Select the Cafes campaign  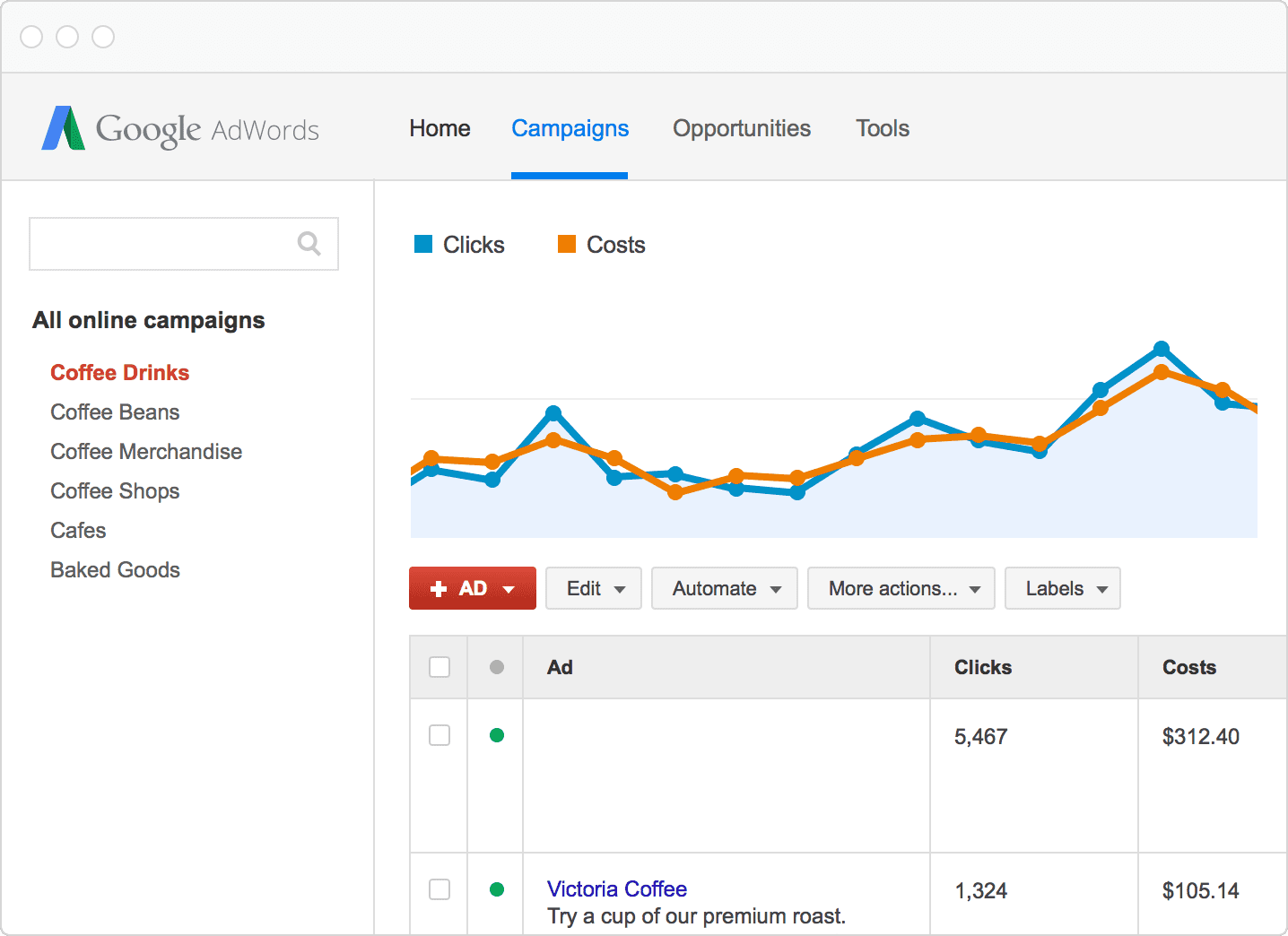78,531
